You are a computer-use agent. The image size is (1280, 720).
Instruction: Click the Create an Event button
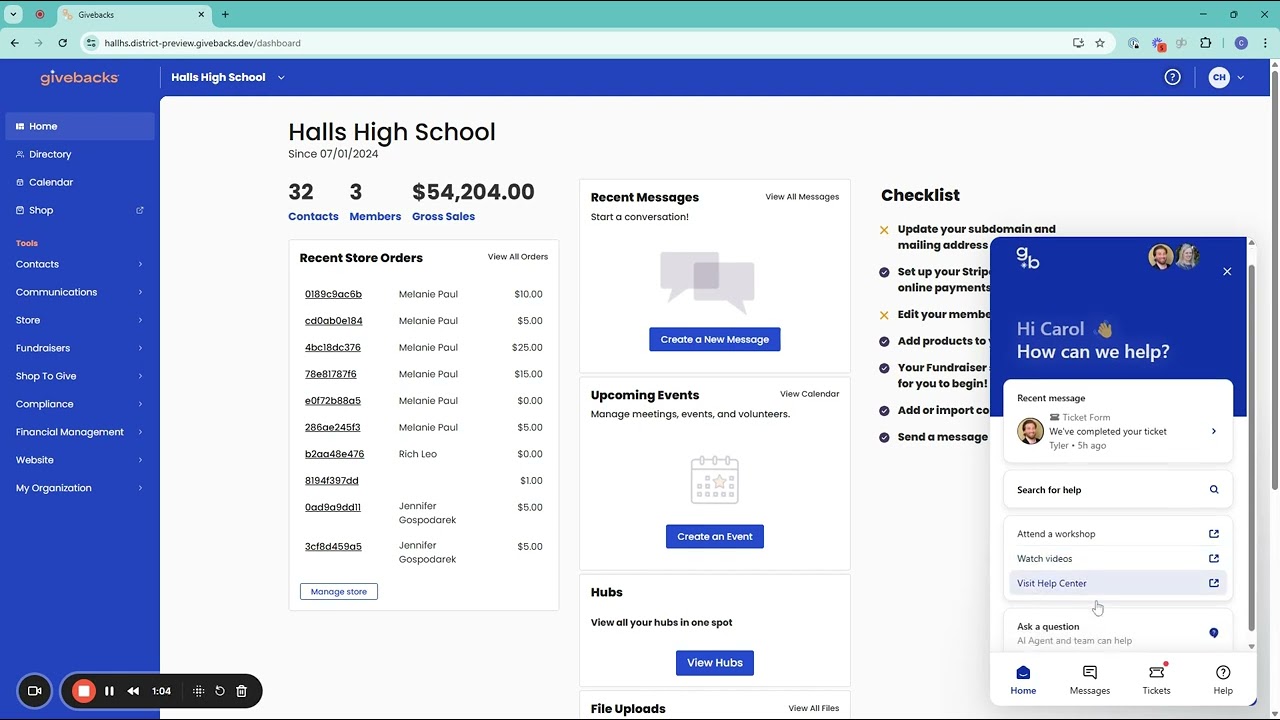pyautogui.click(x=714, y=536)
